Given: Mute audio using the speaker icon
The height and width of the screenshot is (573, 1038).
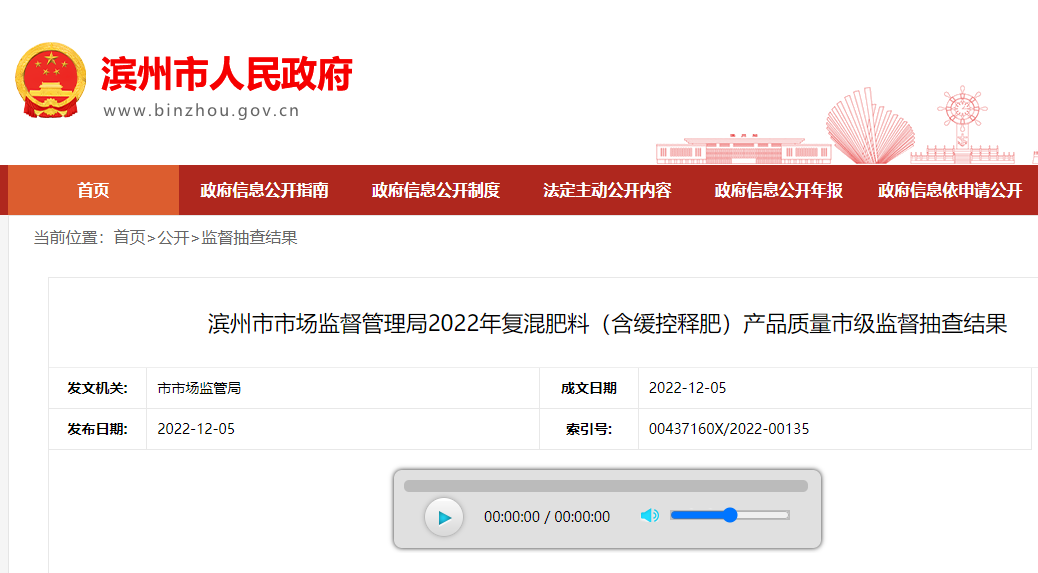Looking at the screenshot, I should pyautogui.click(x=649, y=515).
